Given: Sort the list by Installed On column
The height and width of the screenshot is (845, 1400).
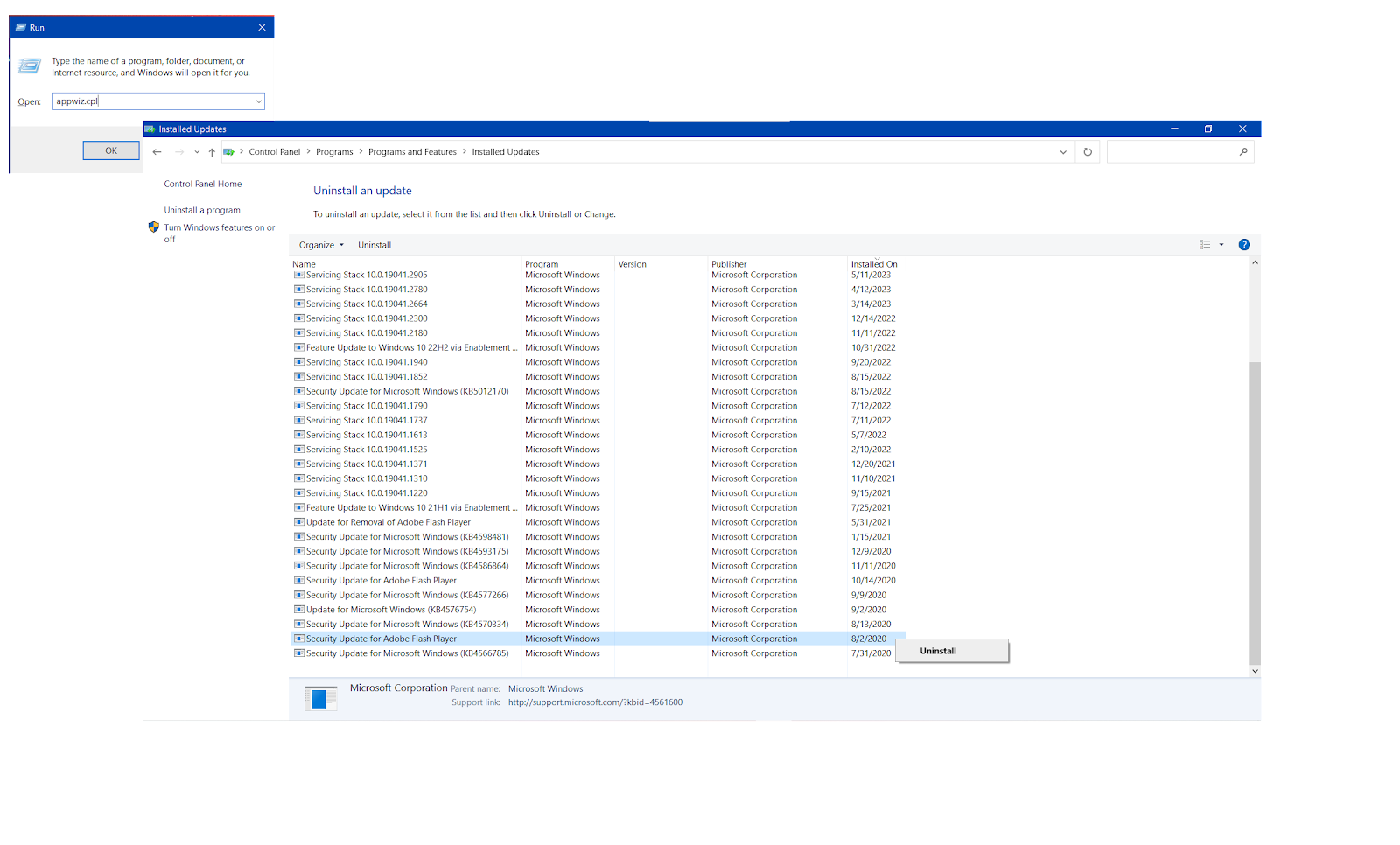Looking at the screenshot, I should click(874, 264).
